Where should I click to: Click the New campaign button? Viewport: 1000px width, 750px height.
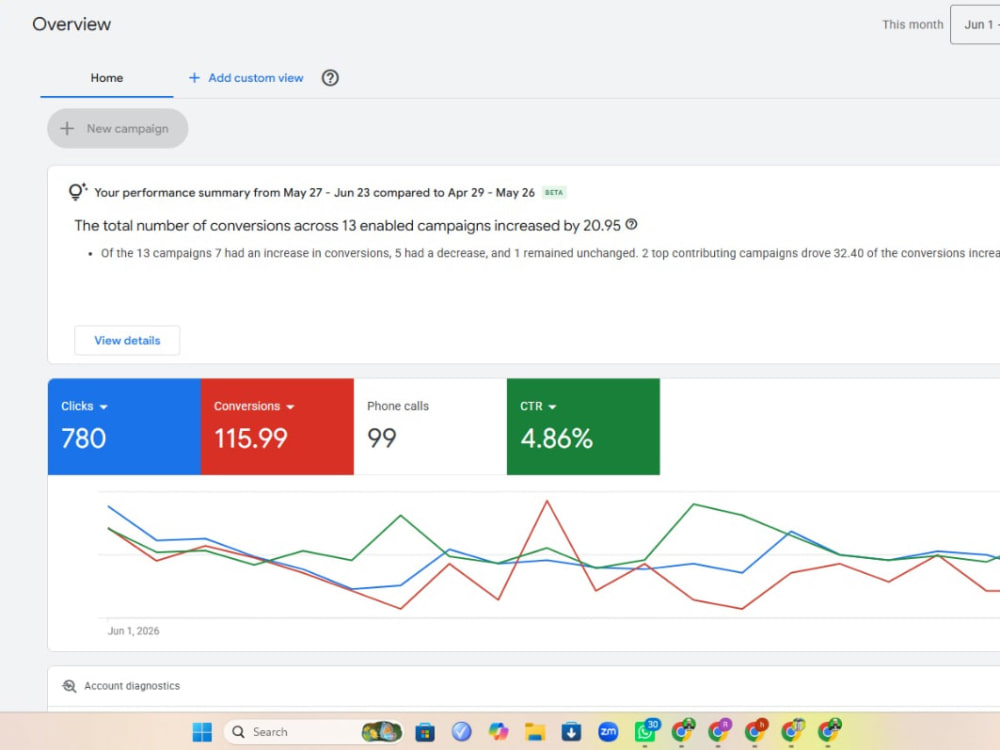[x=117, y=128]
